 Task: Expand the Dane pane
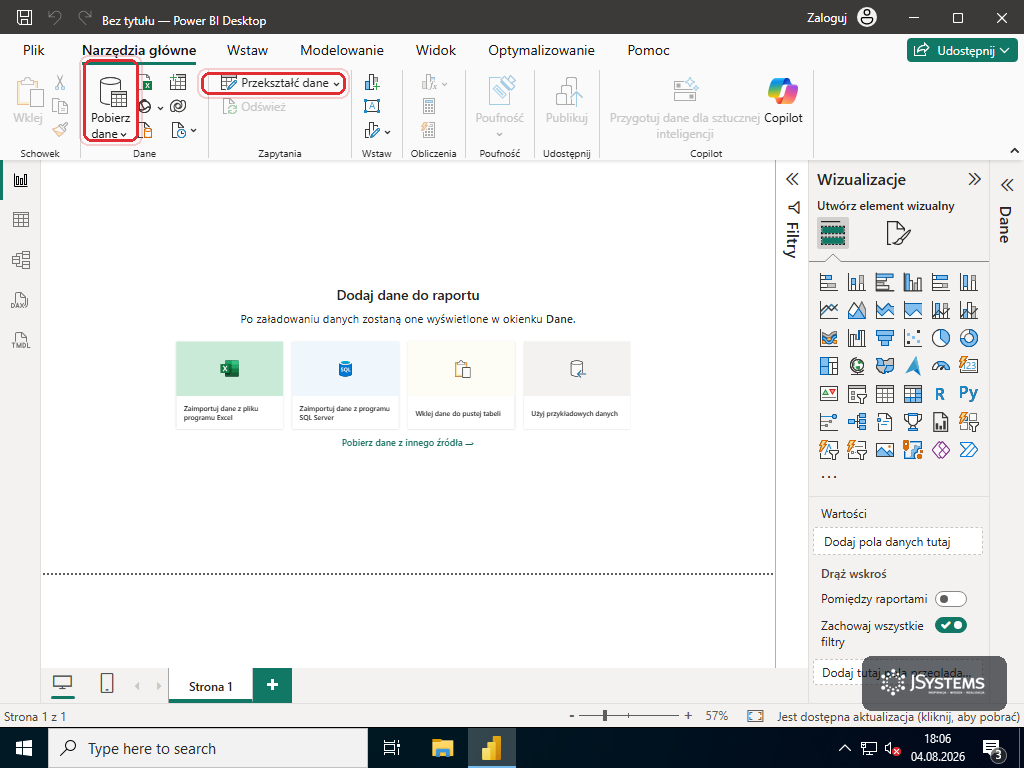pos(1006,185)
